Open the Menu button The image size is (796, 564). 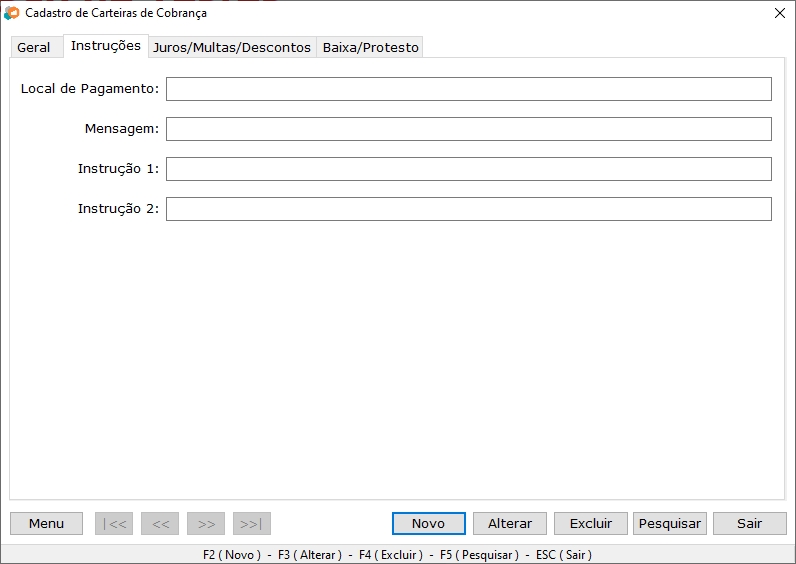(46, 523)
